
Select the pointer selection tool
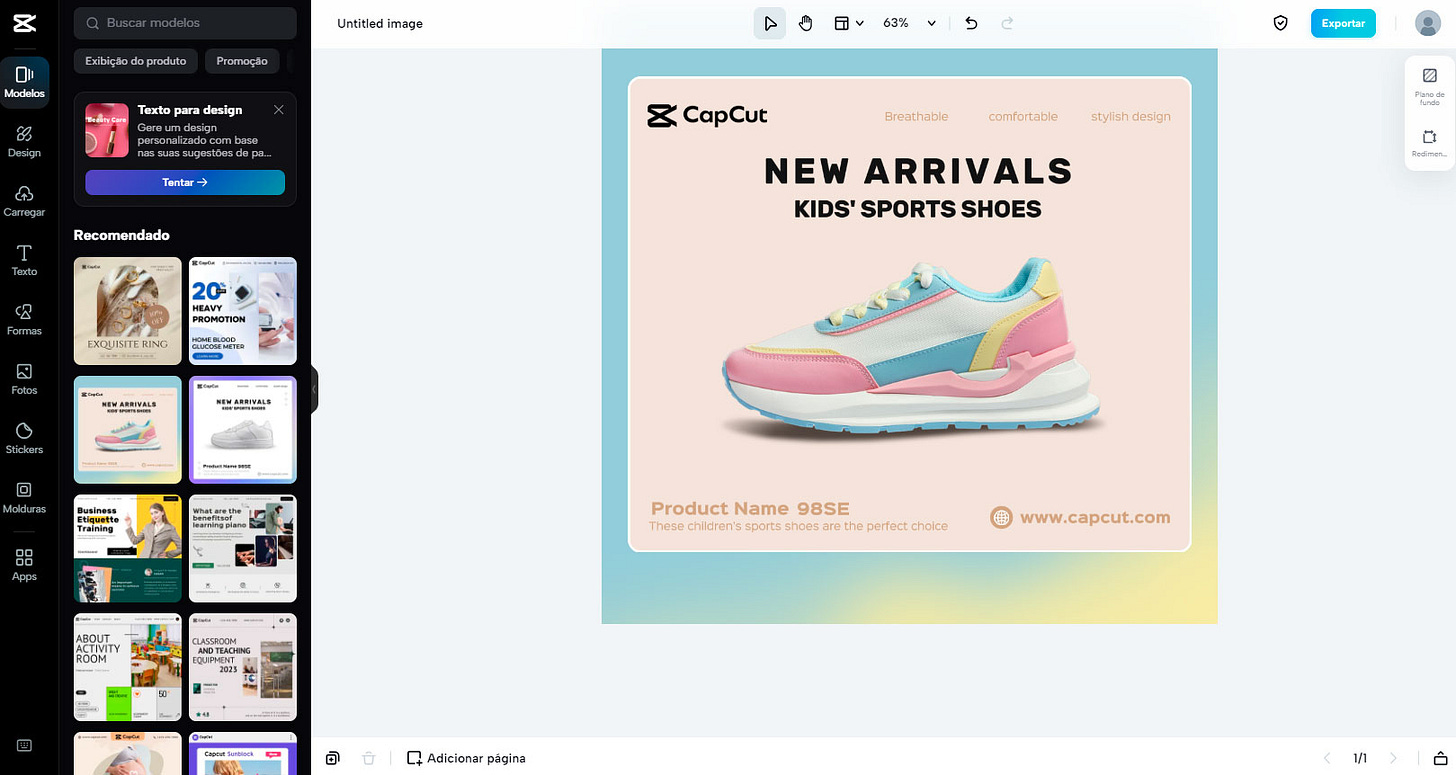[x=770, y=23]
